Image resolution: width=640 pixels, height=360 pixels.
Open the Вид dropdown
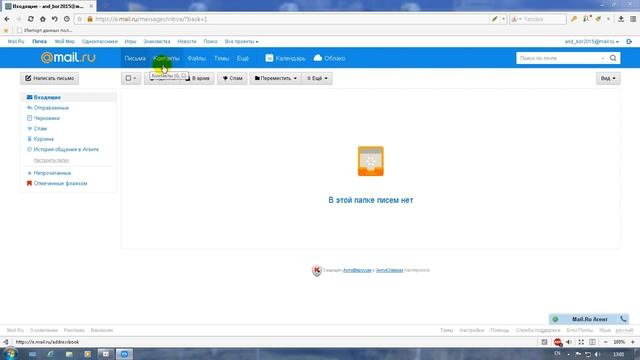click(x=608, y=78)
